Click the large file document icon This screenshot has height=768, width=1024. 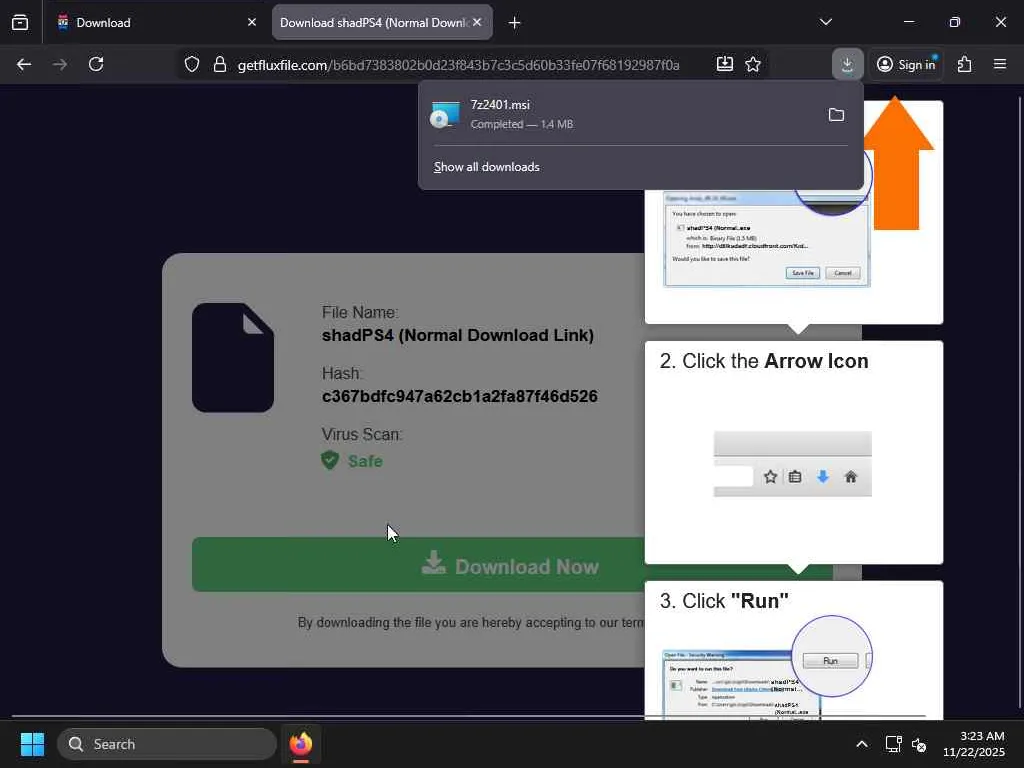[233, 358]
